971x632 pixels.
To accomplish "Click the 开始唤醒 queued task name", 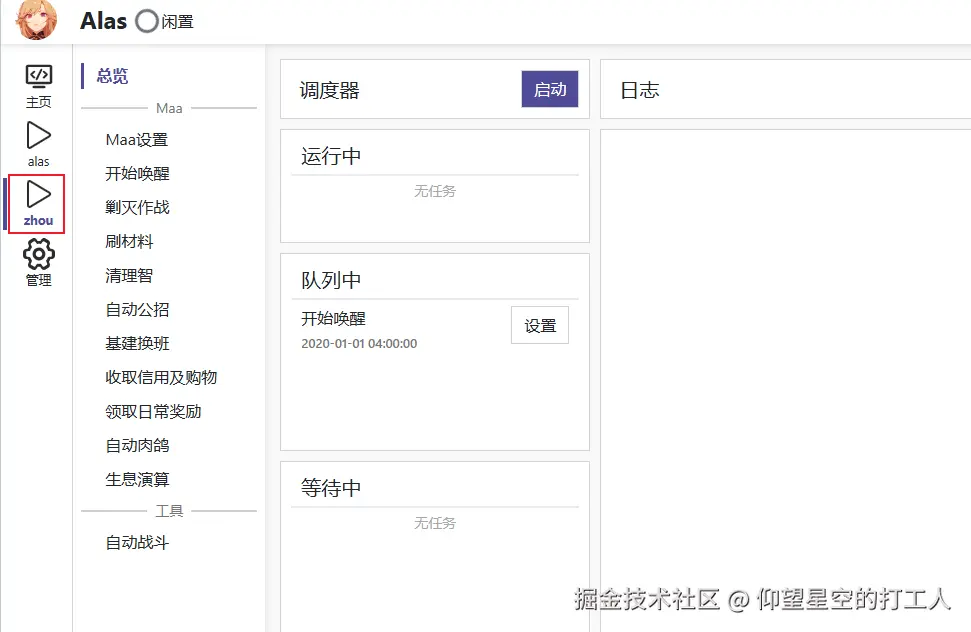I will click(x=333, y=319).
